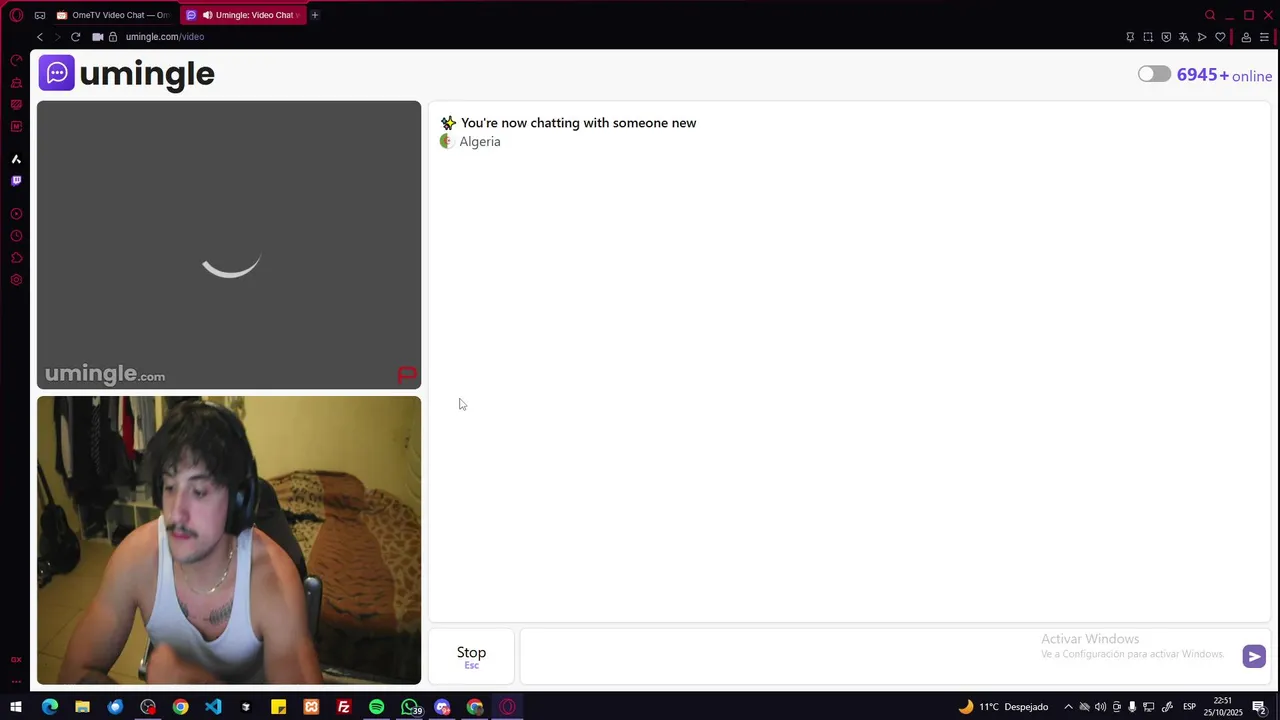The width and height of the screenshot is (1280, 720).
Task: Open the easy setup sliders icon
Action: pos(1264,37)
